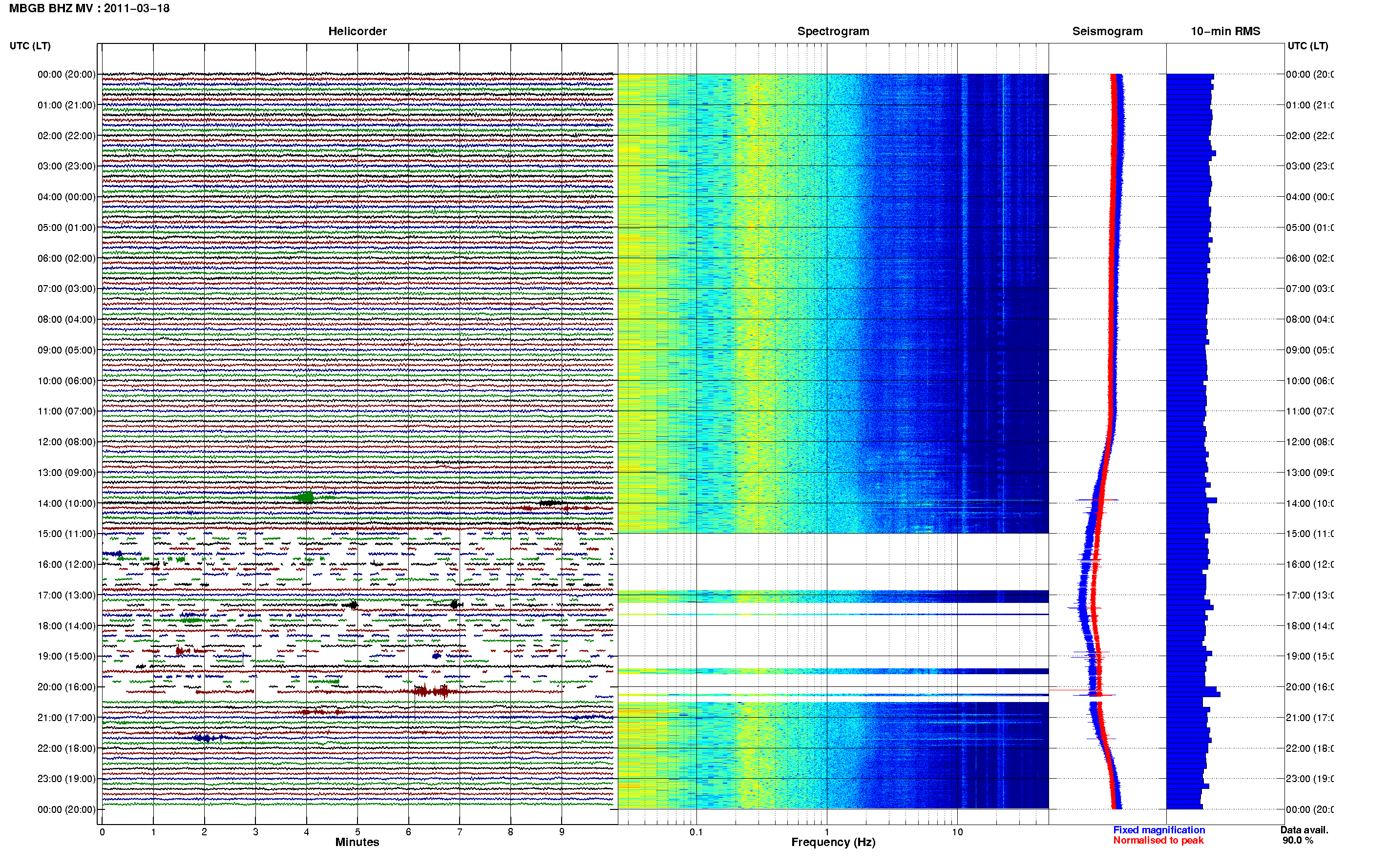Screen dimensions: 1389x868
Task: Click the 'Minutes' x-axis label
Action: click(x=357, y=842)
